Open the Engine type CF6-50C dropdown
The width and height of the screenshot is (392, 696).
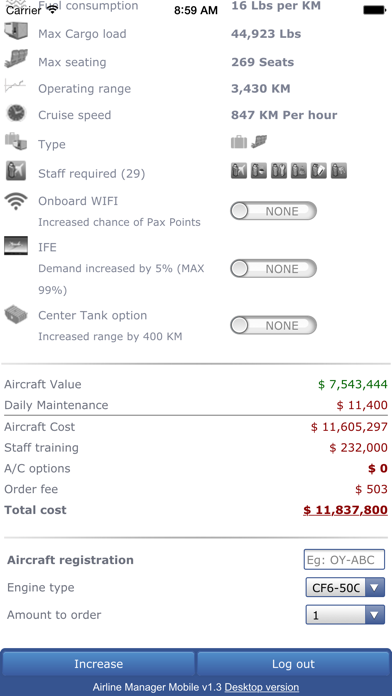click(345, 588)
